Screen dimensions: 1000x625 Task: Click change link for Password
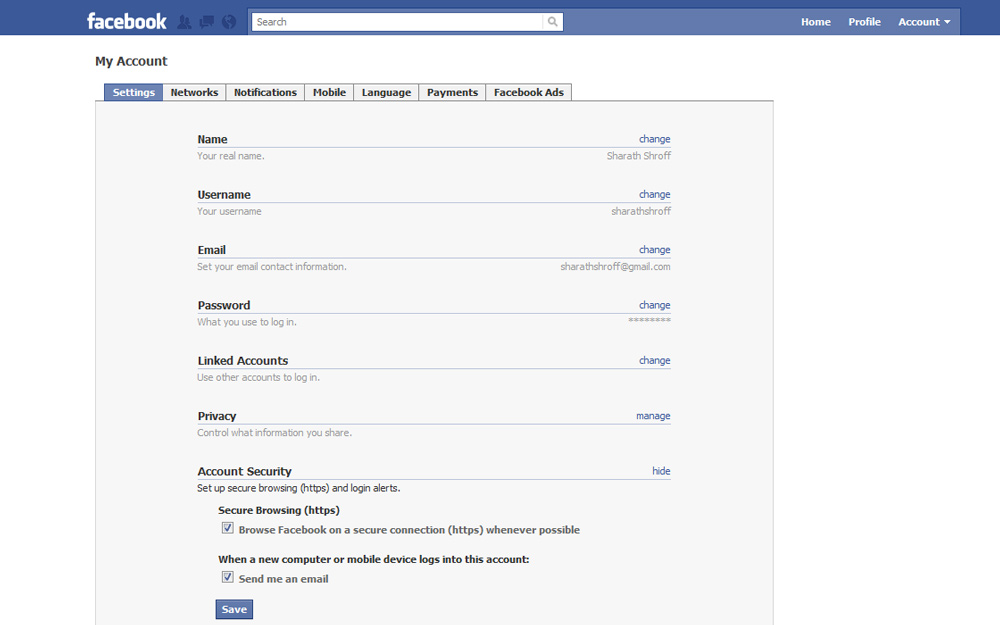click(654, 305)
